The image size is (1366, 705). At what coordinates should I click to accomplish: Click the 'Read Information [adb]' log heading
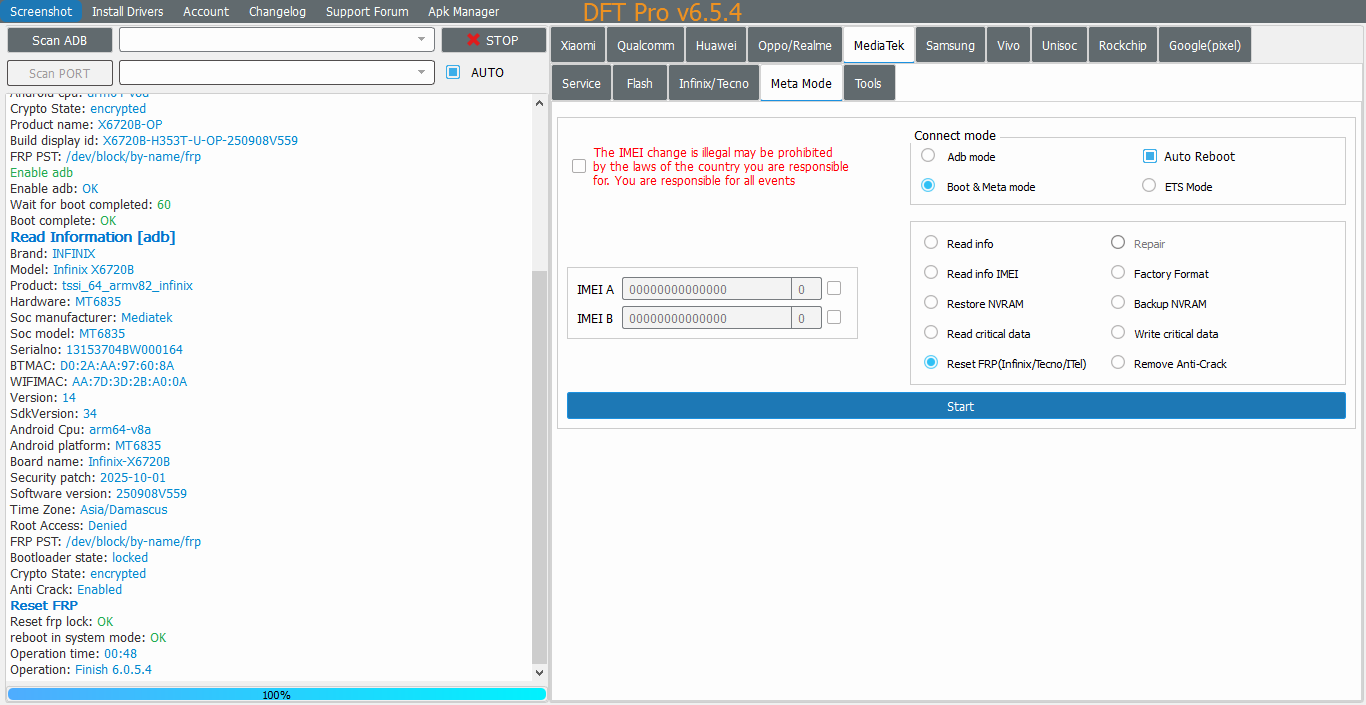(93, 237)
